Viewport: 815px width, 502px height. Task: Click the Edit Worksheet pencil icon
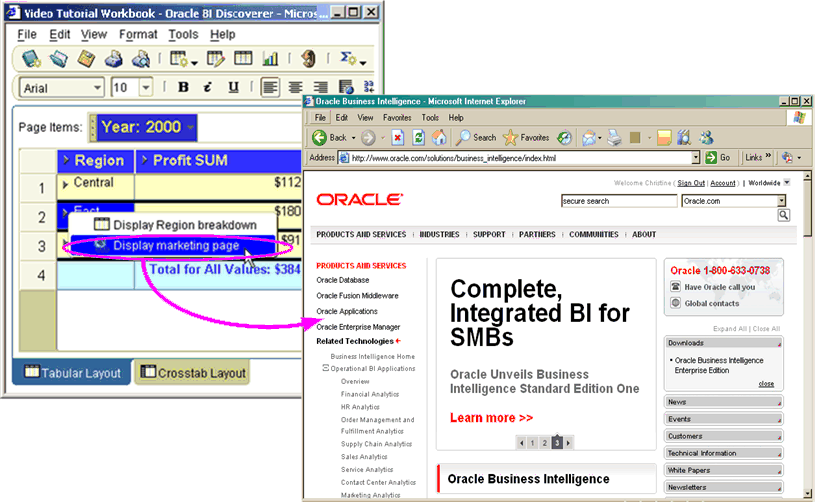[215, 59]
